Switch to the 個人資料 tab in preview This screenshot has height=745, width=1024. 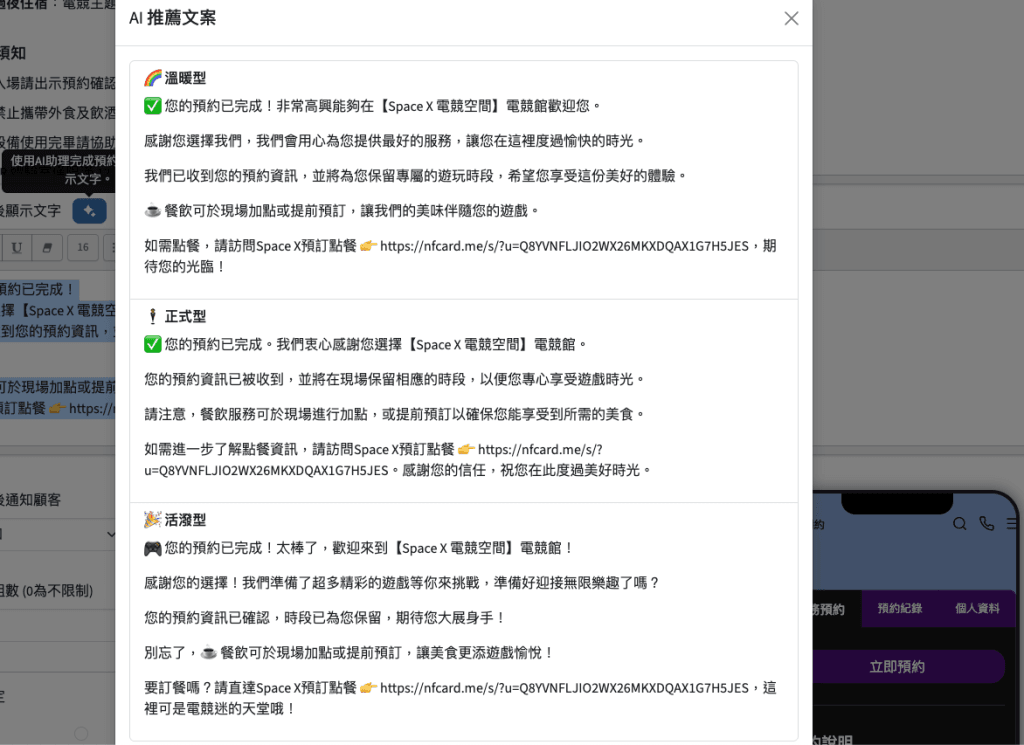tap(977, 609)
